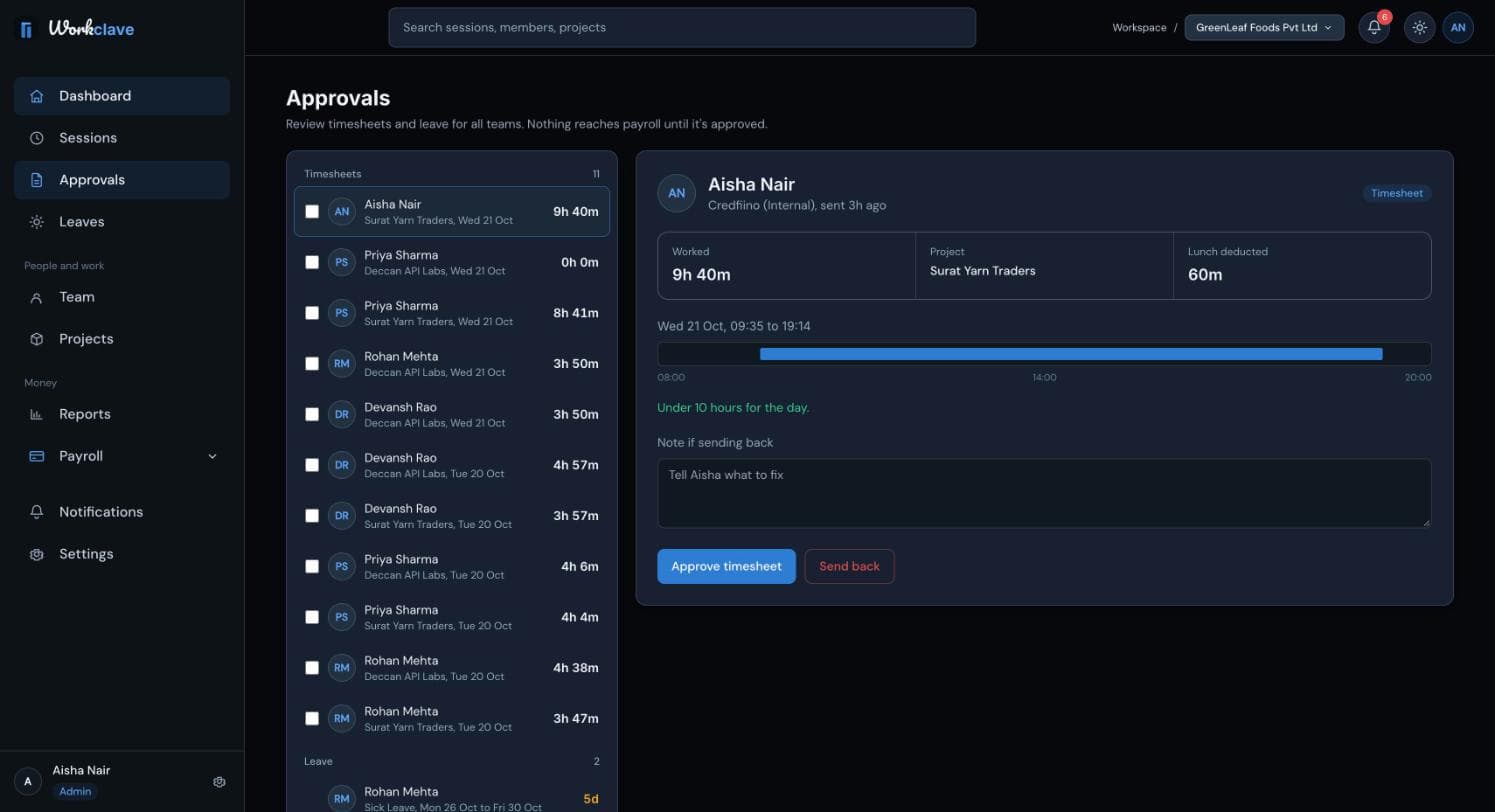Go to Sessions in the sidebar
Image resolution: width=1495 pixels, height=812 pixels.
point(122,138)
